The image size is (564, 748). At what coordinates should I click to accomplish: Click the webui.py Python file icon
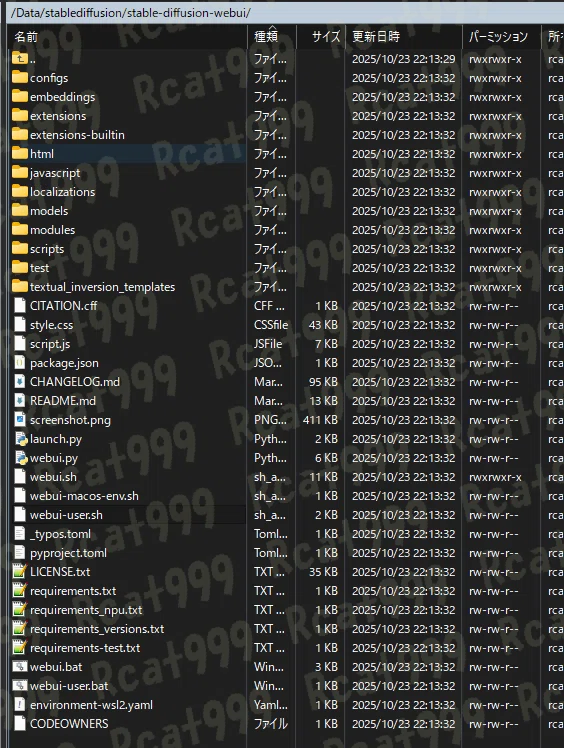coord(21,458)
